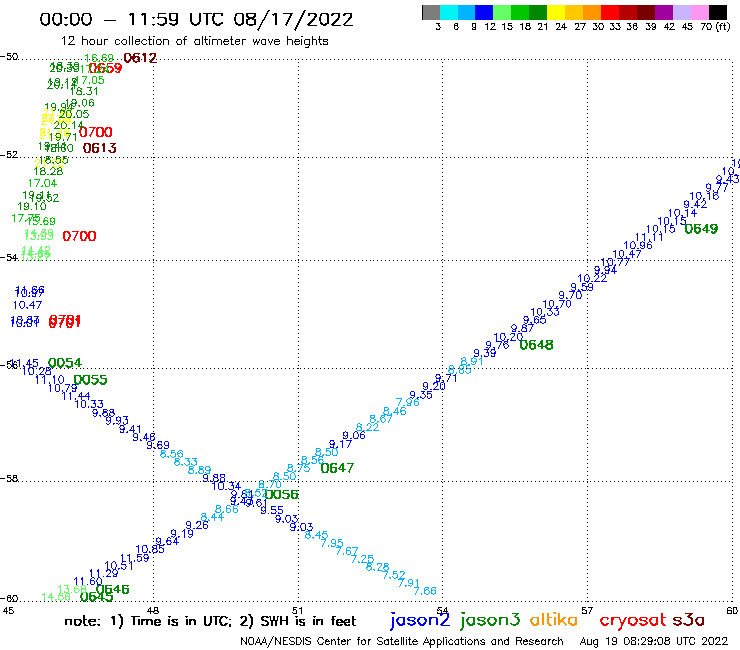Screen dimensions: 740x650
Task: Click the 9.17 wave height value
Action: [x=340, y=444]
